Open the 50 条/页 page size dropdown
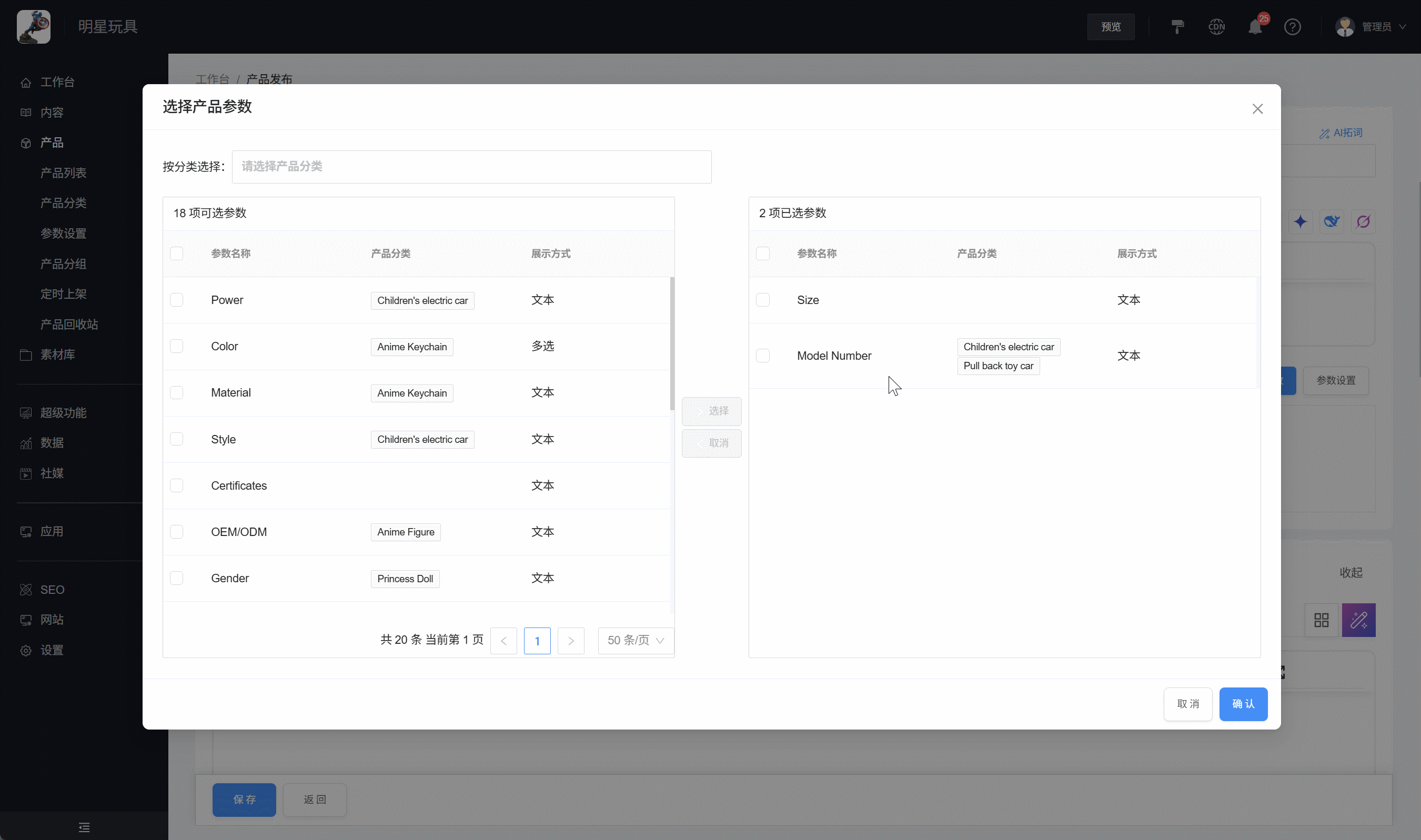This screenshot has height=840, width=1421. (x=635, y=640)
